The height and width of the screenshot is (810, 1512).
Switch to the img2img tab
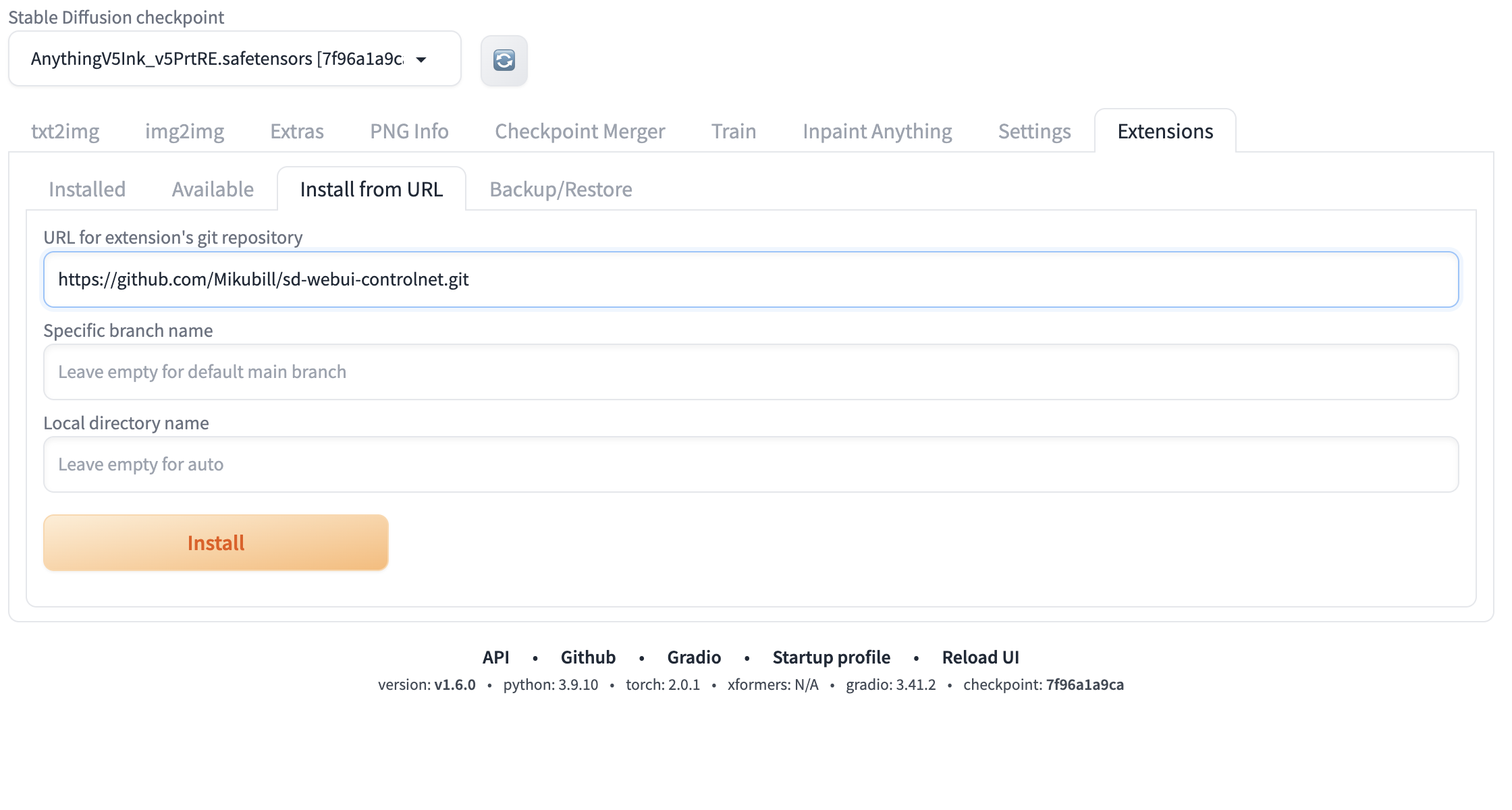[184, 131]
